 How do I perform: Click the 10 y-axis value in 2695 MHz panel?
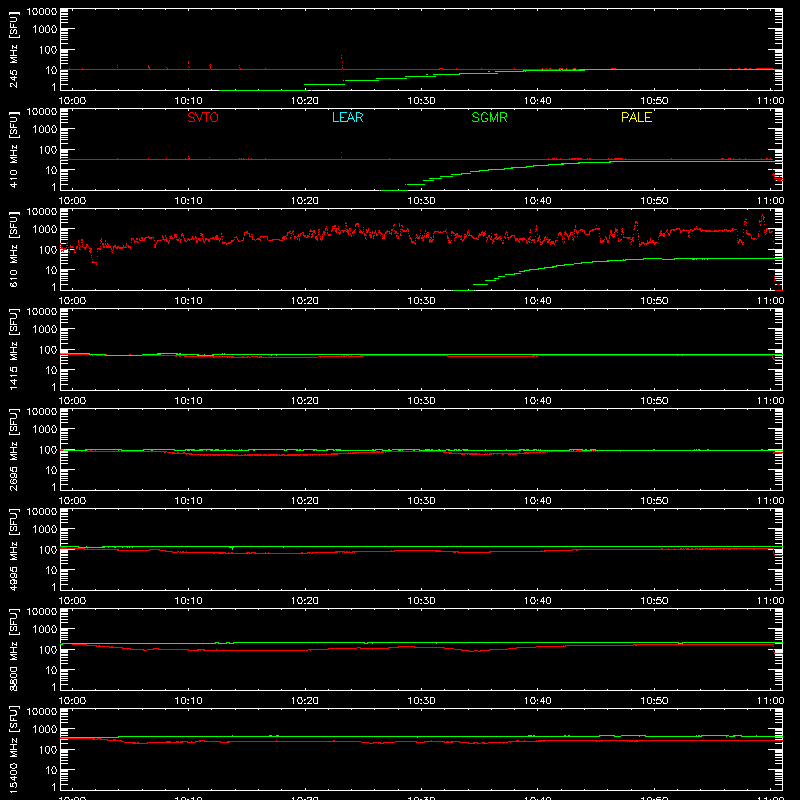[x=51, y=470]
